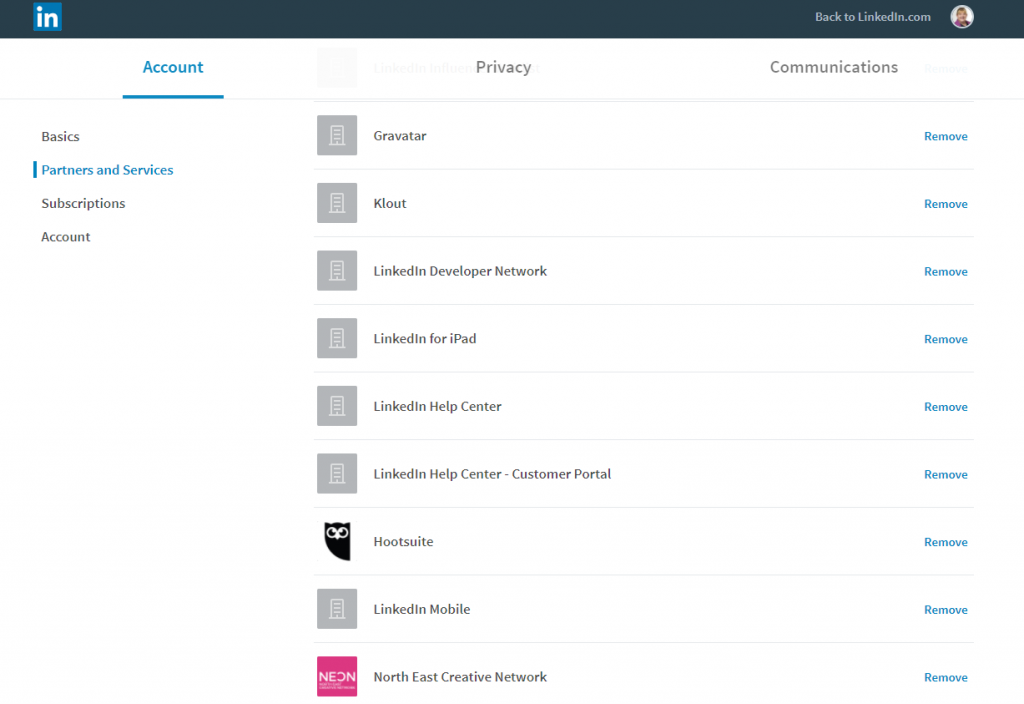This screenshot has width=1024, height=704.
Task: Remove Klout from connected services
Action: (946, 204)
